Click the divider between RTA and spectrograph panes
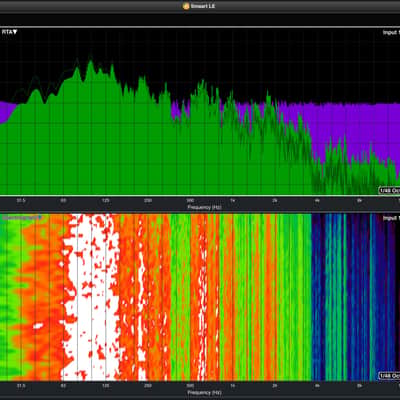The image size is (400, 400). point(200,212)
